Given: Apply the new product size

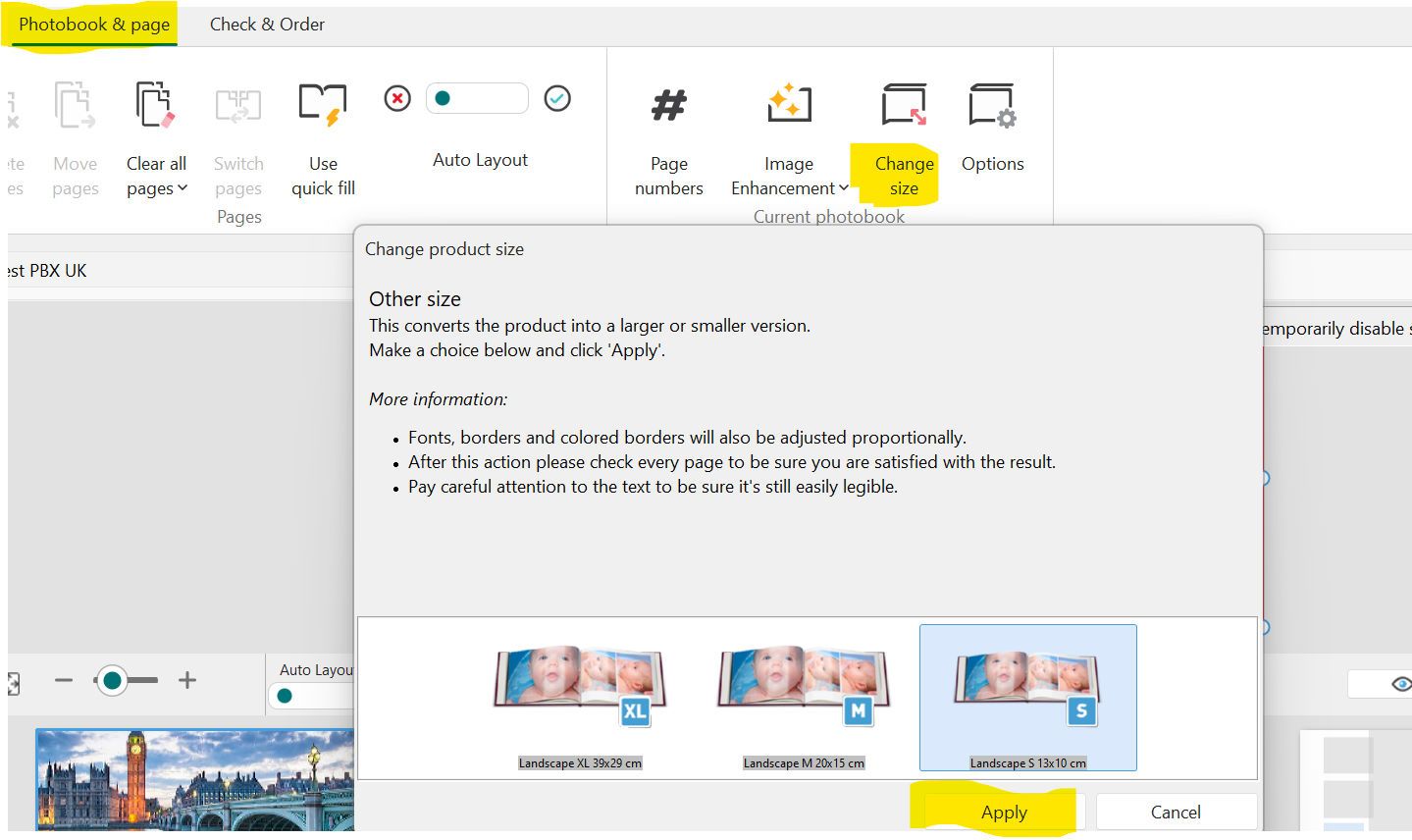Looking at the screenshot, I should 1004,812.
